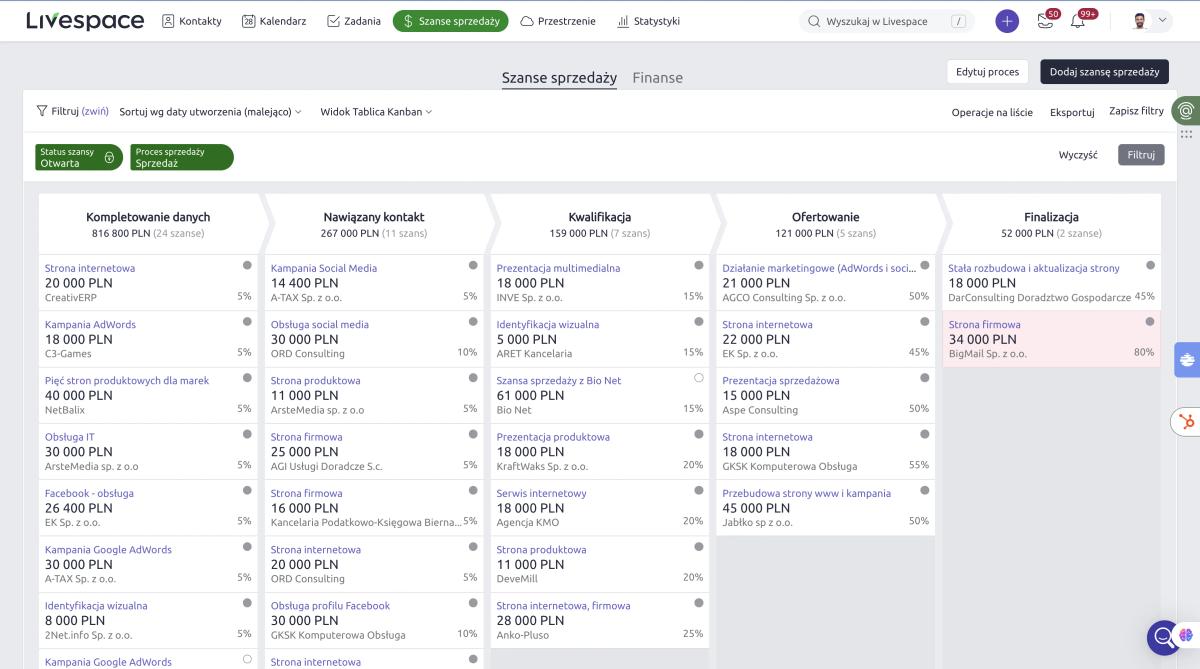Click Zapisz filtry
This screenshot has width=1200, height=669.
(x=1136, y=111)
